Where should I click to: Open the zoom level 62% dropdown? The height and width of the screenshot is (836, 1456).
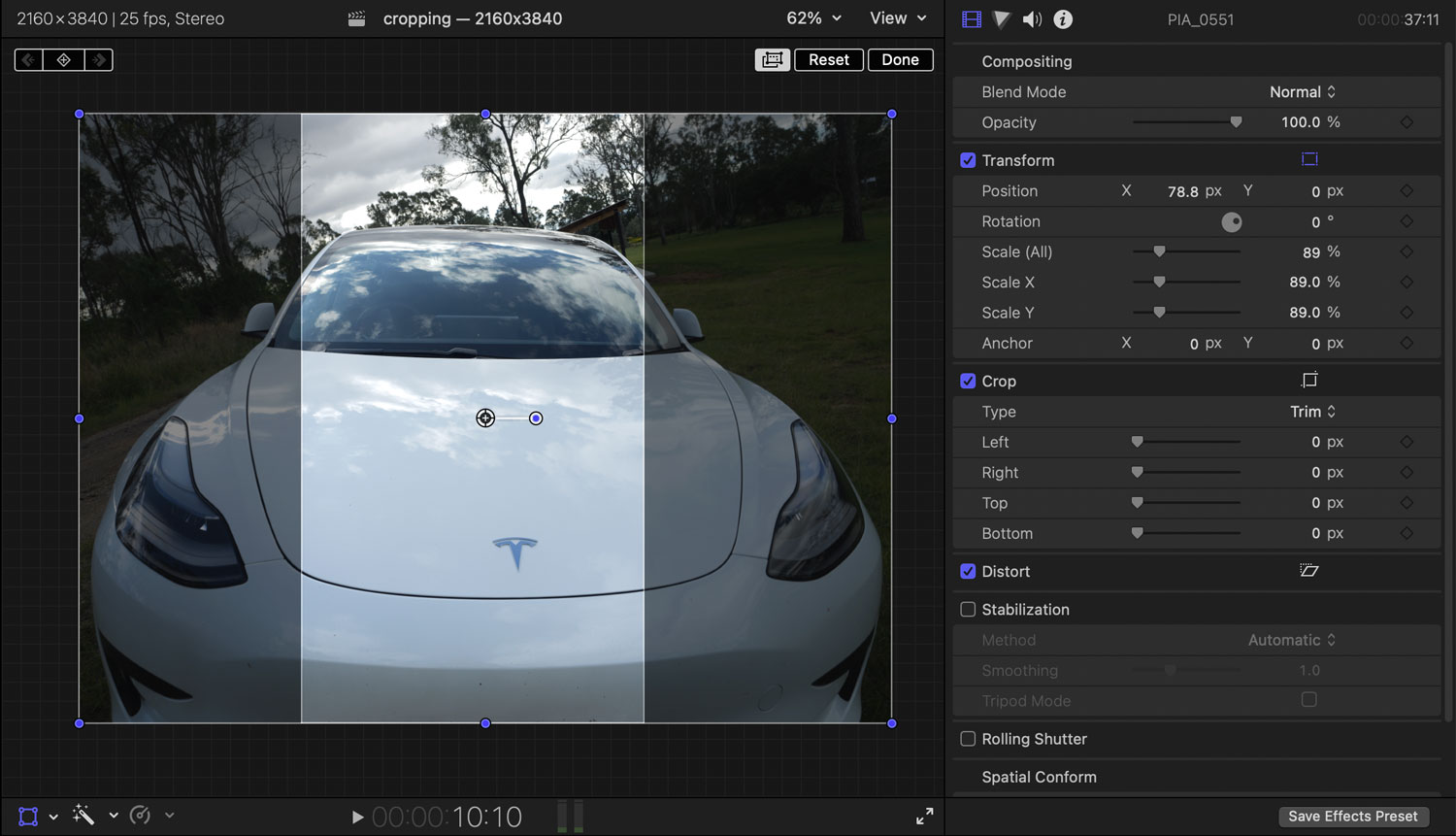813,18
